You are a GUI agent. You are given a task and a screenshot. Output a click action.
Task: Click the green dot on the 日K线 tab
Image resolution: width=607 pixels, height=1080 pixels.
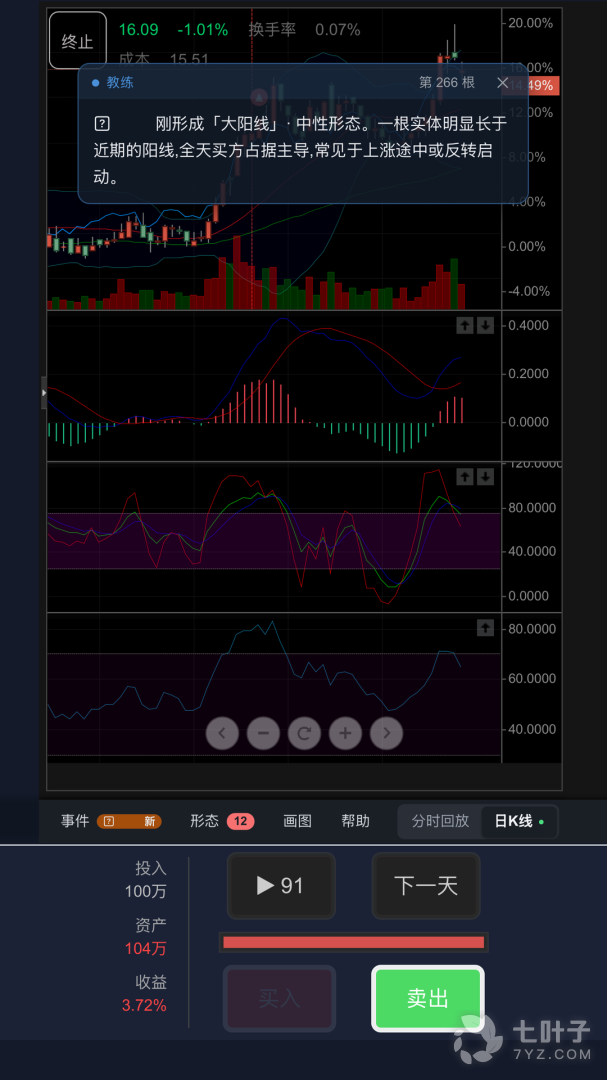(x=542, y=822)
